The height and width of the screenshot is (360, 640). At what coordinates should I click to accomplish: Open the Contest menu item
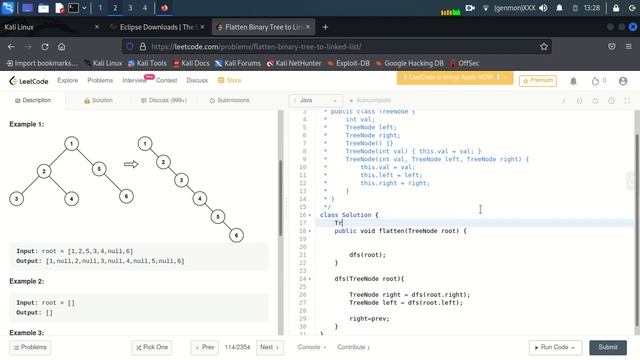coord(167,80)
